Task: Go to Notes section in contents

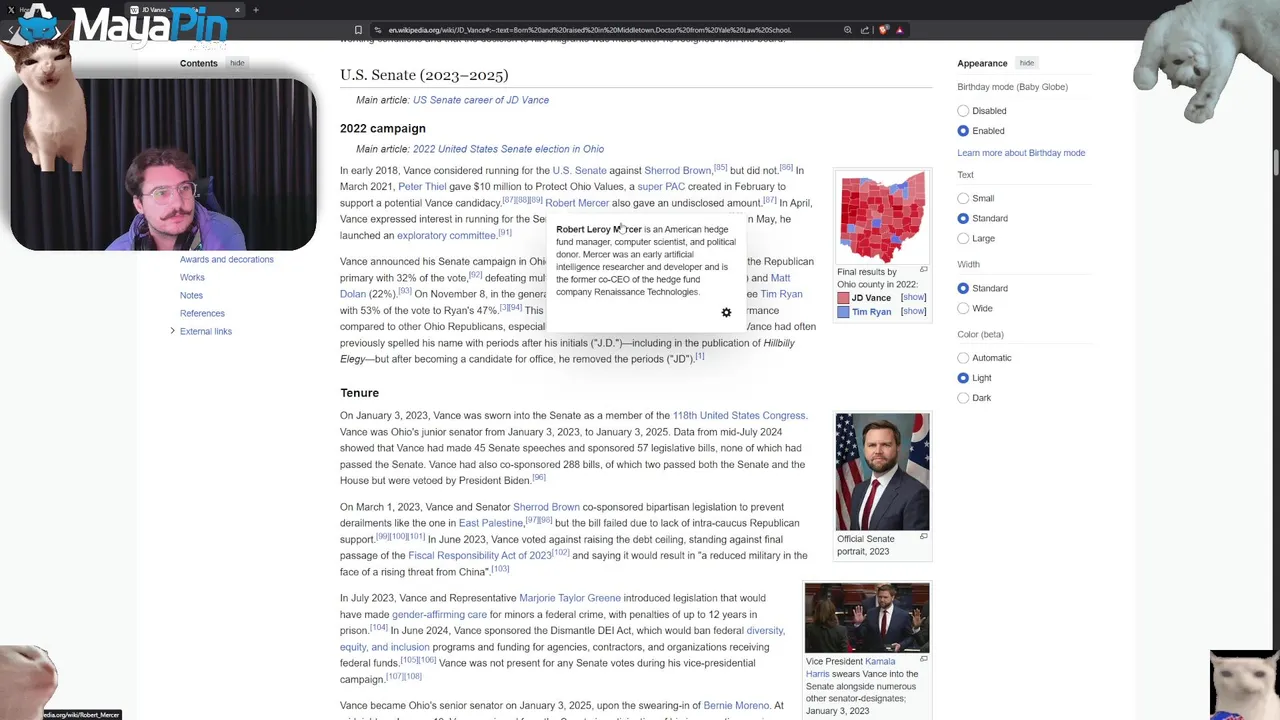Action: point(191,296)
